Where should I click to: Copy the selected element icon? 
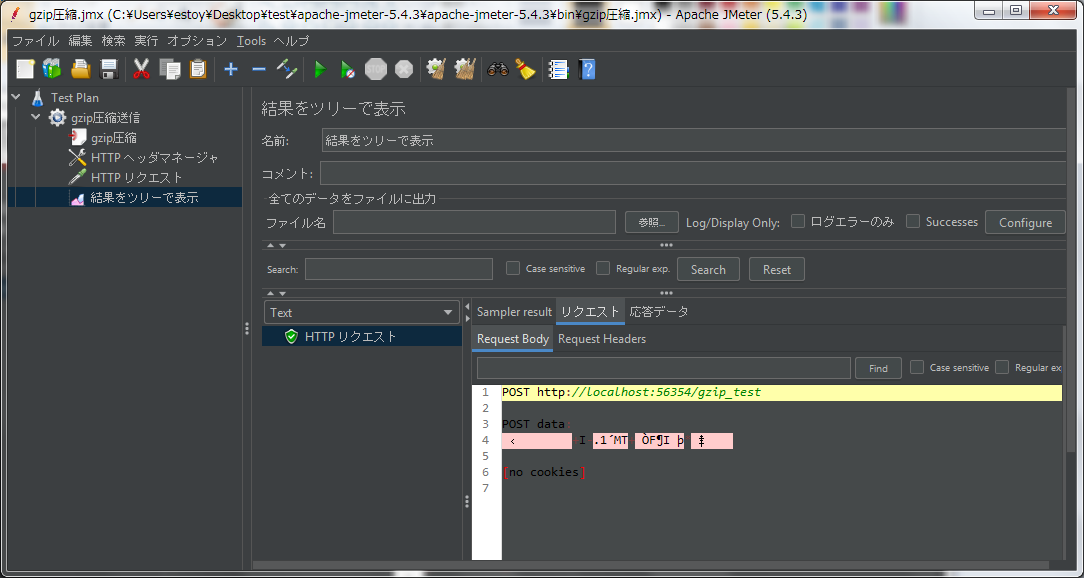pyautogui.click(x=169, y=69)
